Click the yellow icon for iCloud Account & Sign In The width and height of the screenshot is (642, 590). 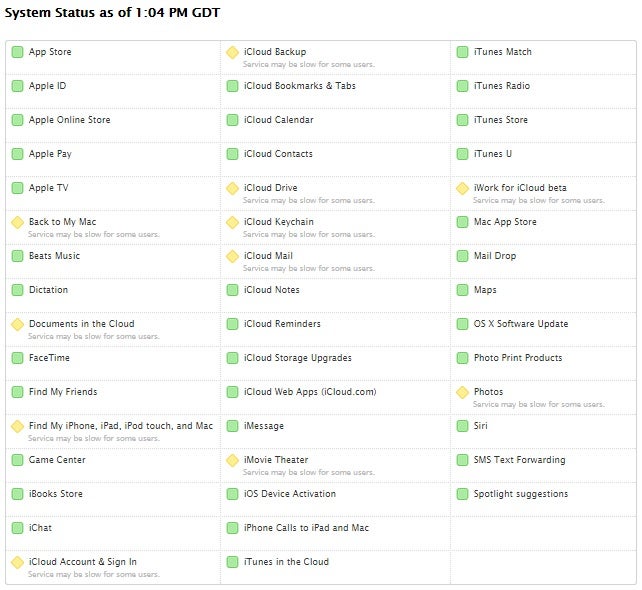pos(17,562)
